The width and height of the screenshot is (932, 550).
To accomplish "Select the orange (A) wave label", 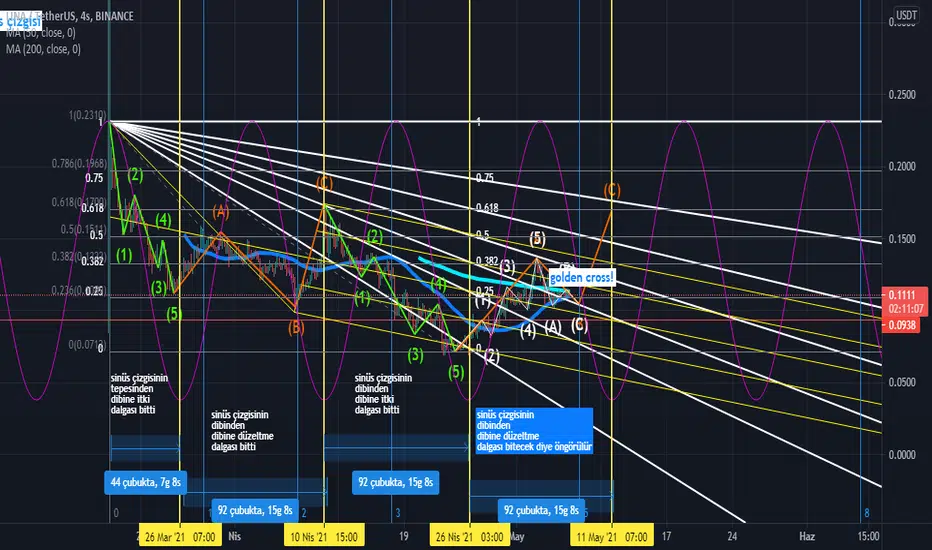I will [221, 211].
